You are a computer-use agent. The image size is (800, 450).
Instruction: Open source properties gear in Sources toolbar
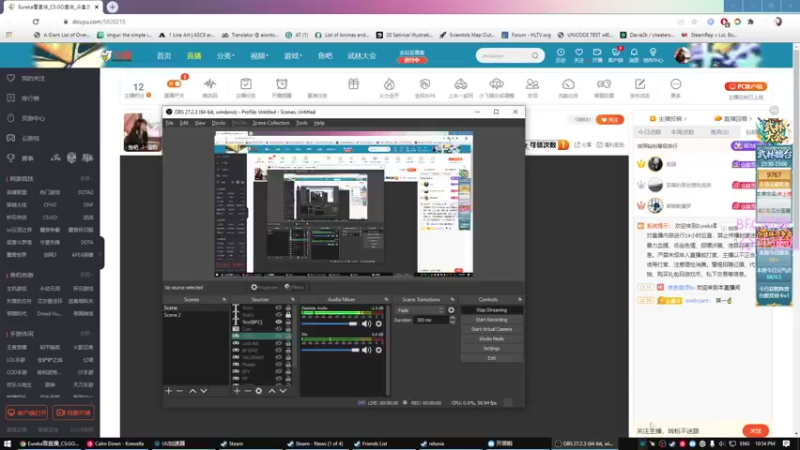[259, 391]
